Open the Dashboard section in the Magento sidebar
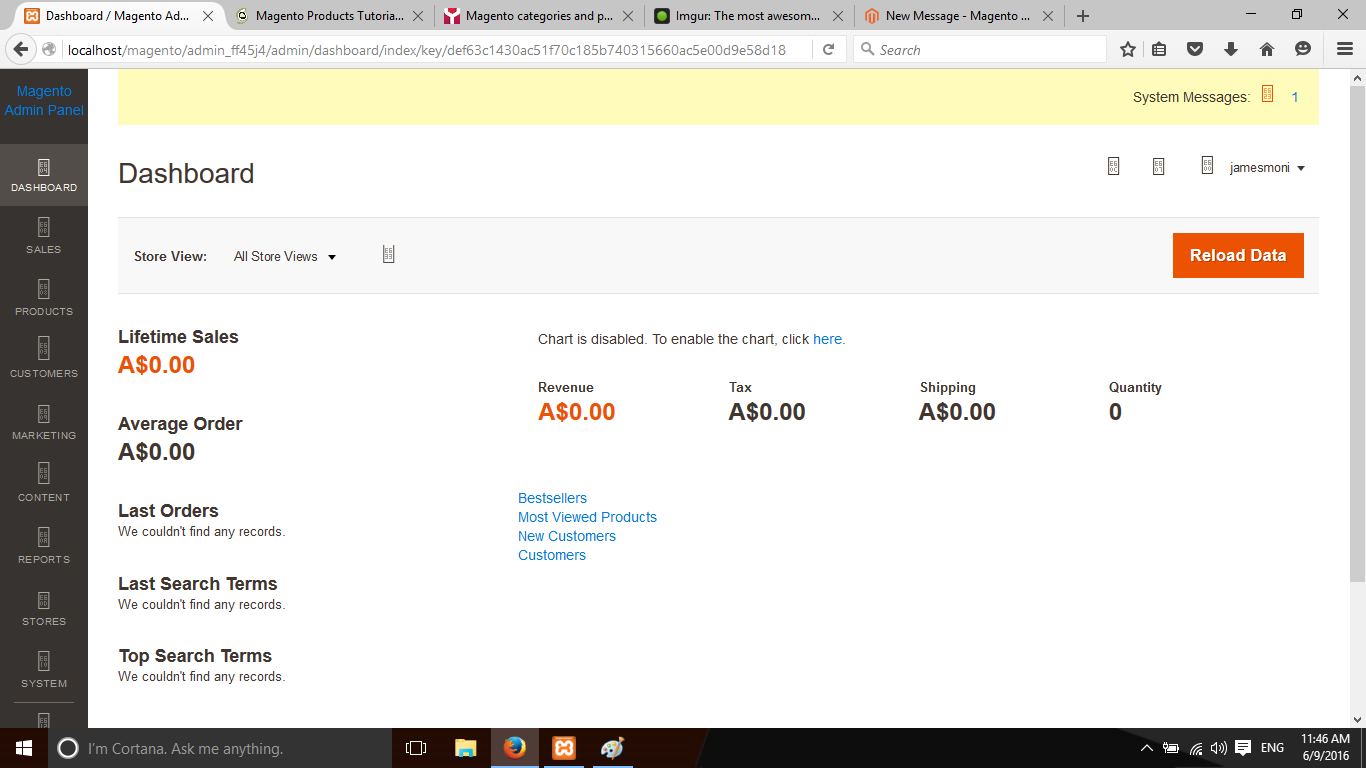 coord(44,175)
